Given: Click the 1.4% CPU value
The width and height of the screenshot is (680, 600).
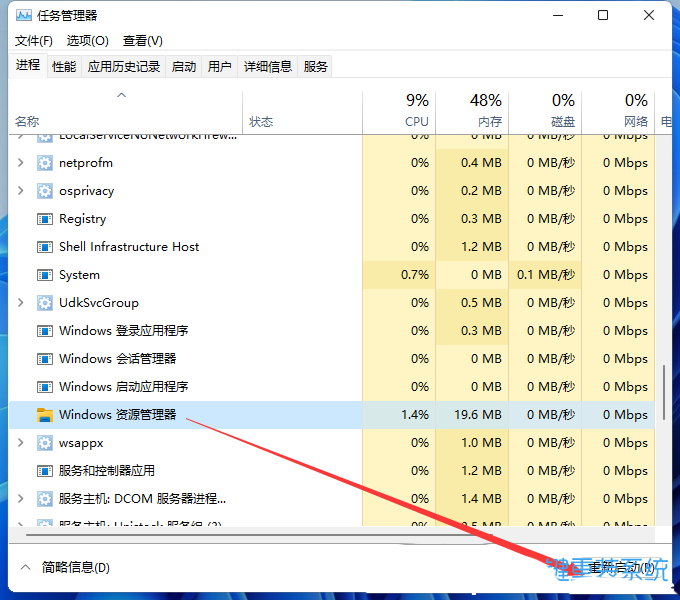Looking at the screenshot, I should click(415, 415).
